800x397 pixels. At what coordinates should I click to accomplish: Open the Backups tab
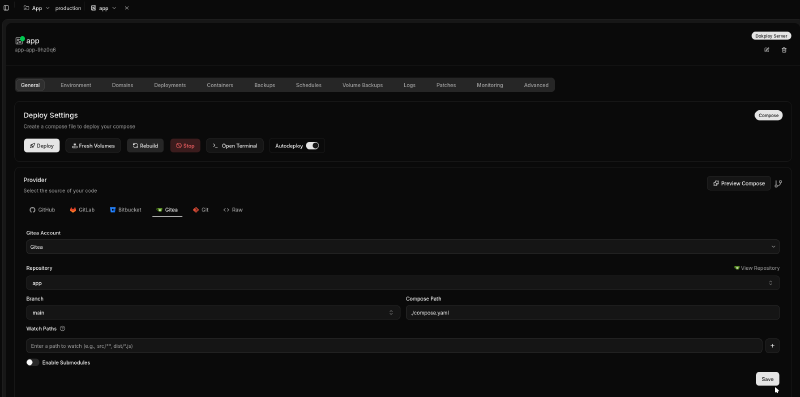(x=265, y=85)
